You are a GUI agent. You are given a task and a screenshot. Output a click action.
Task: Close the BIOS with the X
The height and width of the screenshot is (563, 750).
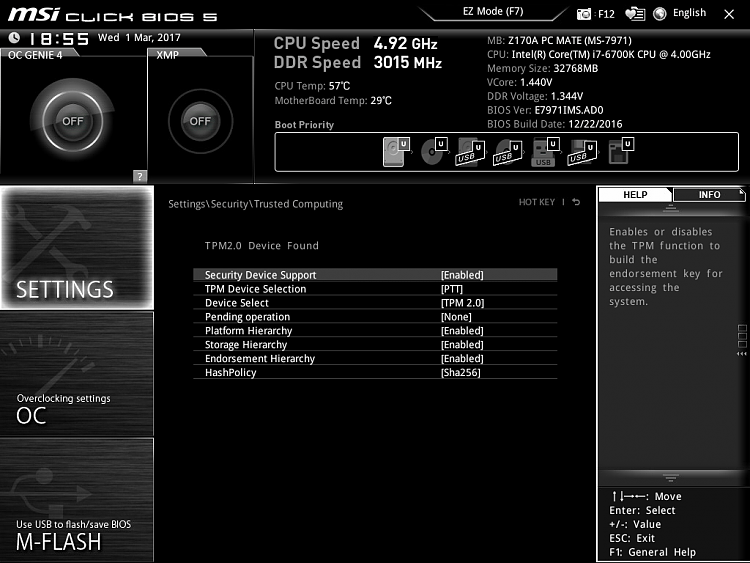[x=729, y=14]
